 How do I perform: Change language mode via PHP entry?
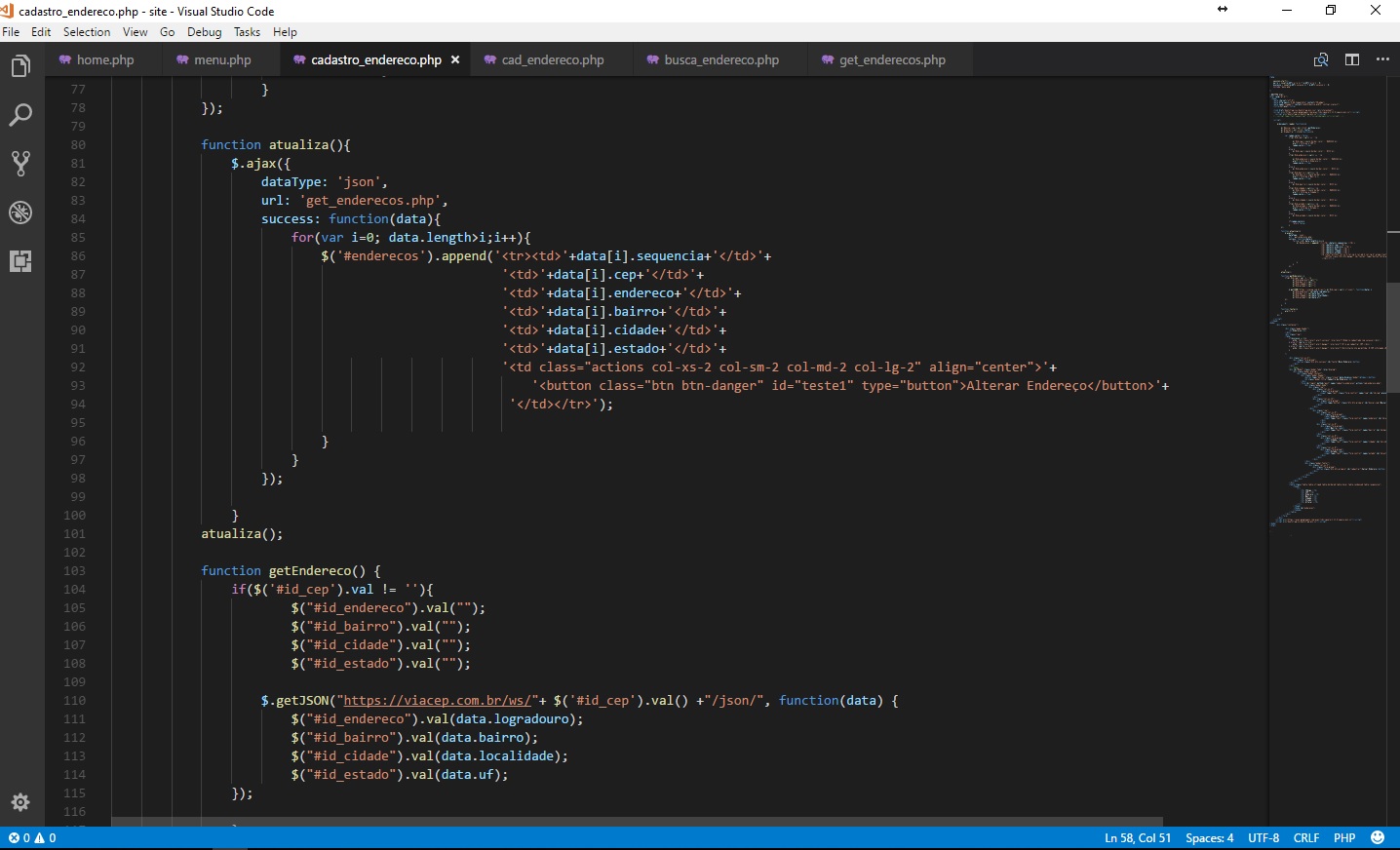tap(1344, 838)
